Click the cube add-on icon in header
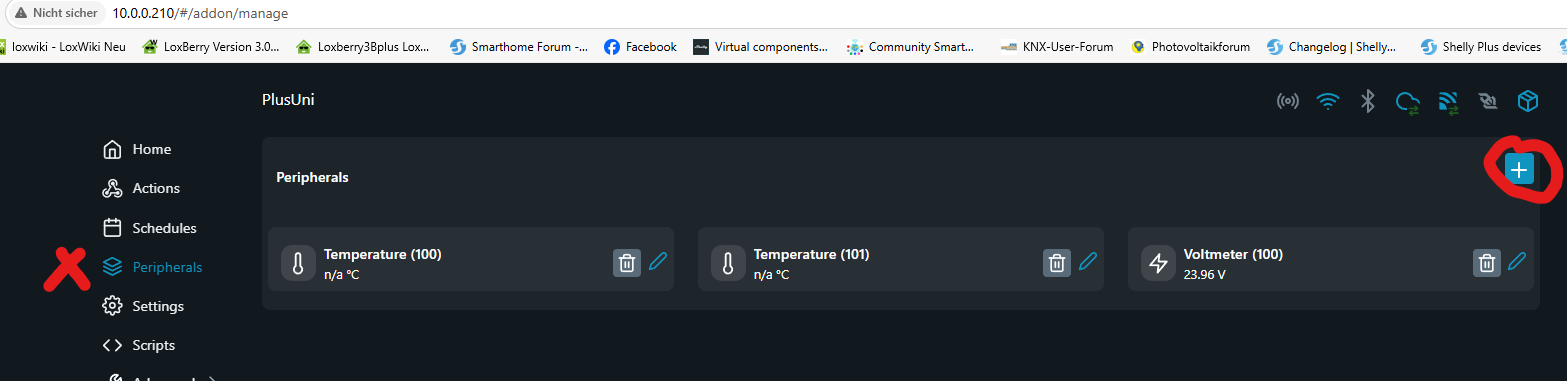 [1527, 101]
